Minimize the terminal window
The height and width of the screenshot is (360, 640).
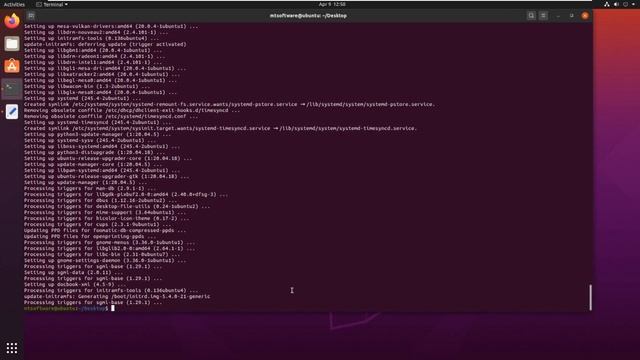558,16
